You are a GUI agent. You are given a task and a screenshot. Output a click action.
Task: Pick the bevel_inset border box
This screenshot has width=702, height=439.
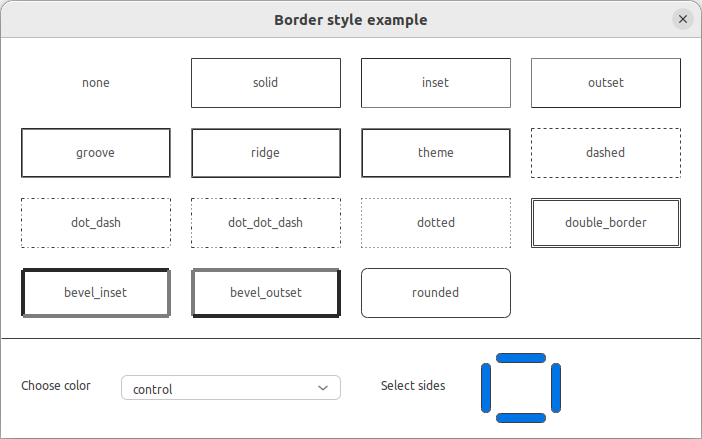click(96, 293)
